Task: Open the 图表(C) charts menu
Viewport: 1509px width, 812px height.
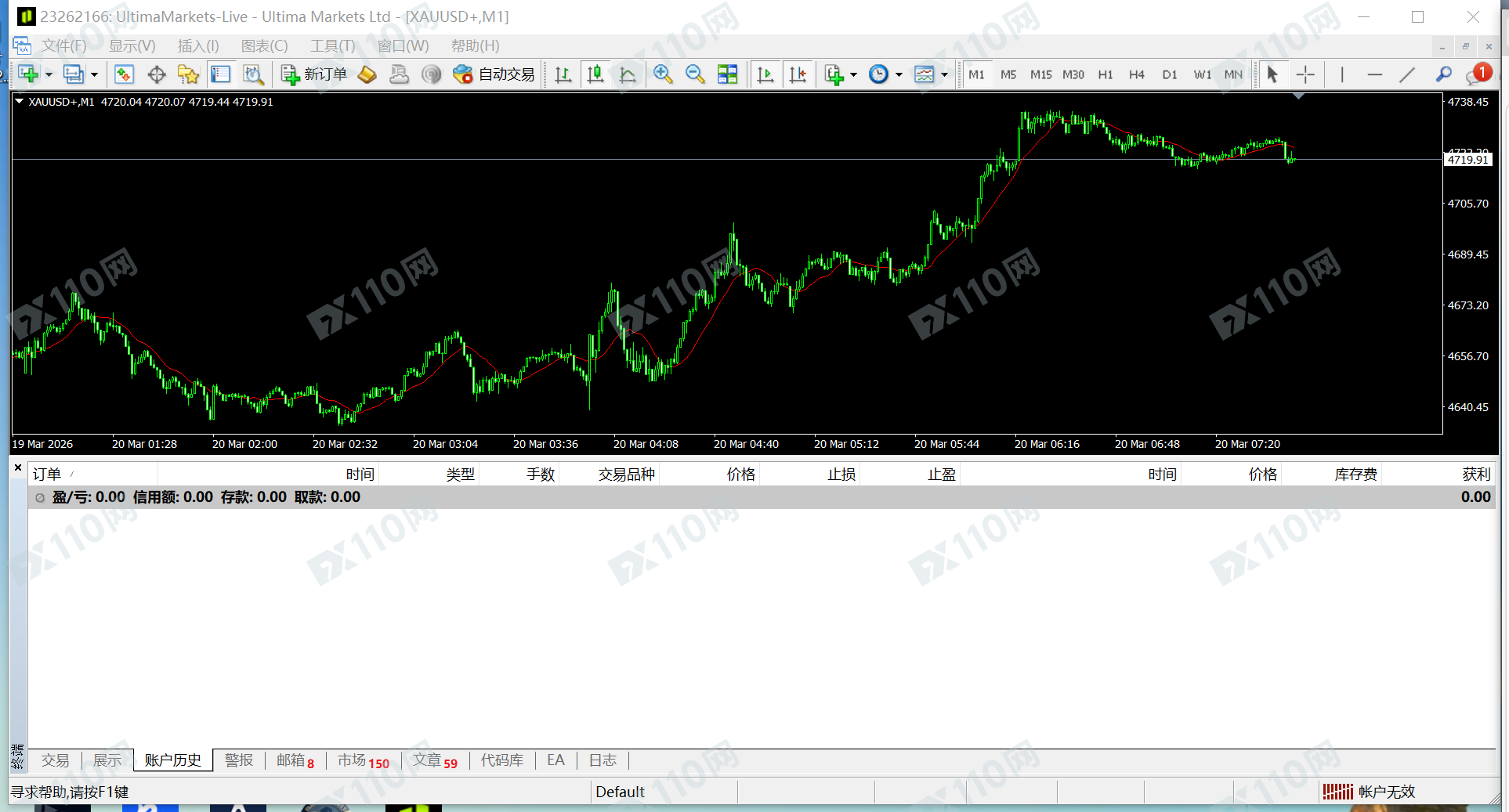Action: coord(264,46)
